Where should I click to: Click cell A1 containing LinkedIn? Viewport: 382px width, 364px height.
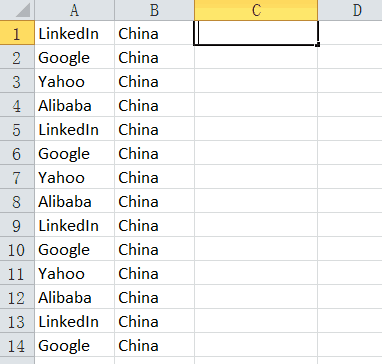click(x=74, y=33)
